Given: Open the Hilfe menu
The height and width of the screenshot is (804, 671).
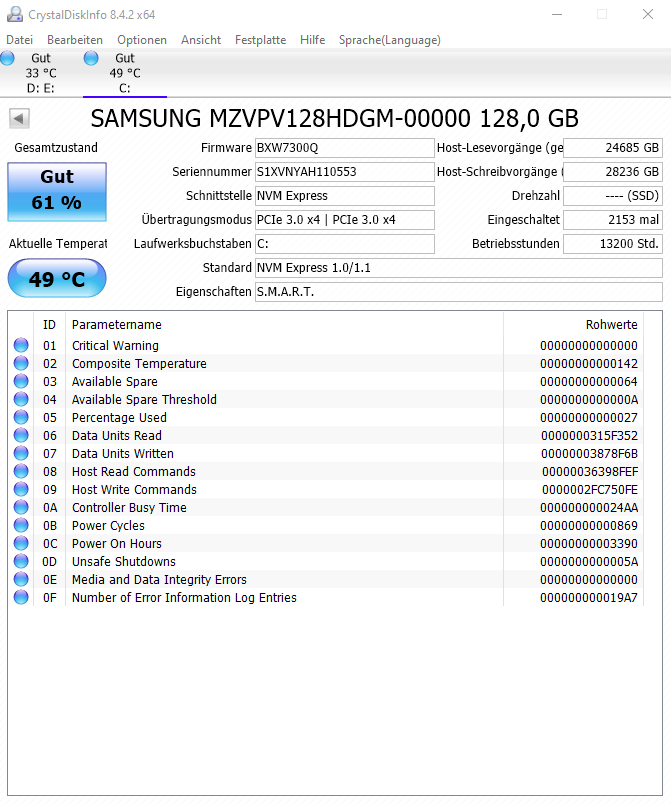Looking at the screenshot, I should point(313,40).
